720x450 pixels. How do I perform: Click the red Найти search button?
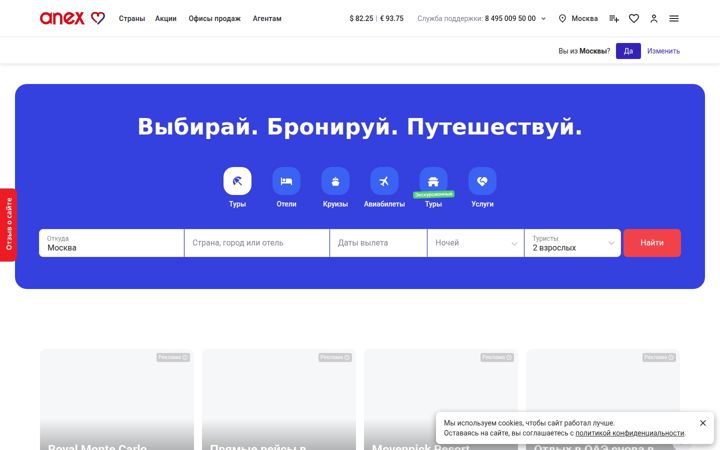point(652,243)
